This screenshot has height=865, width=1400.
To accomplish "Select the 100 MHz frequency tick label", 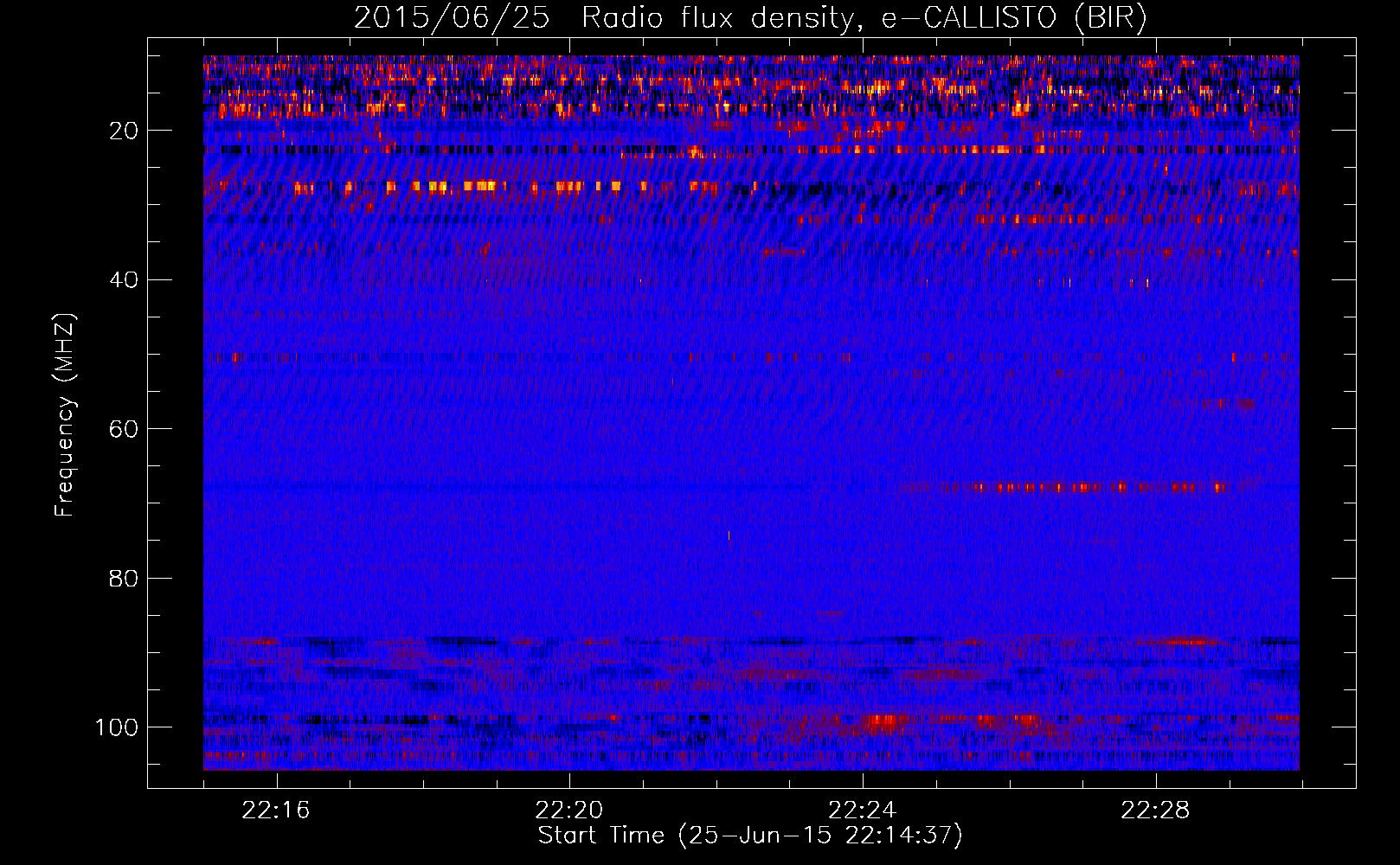I will 117,727.
